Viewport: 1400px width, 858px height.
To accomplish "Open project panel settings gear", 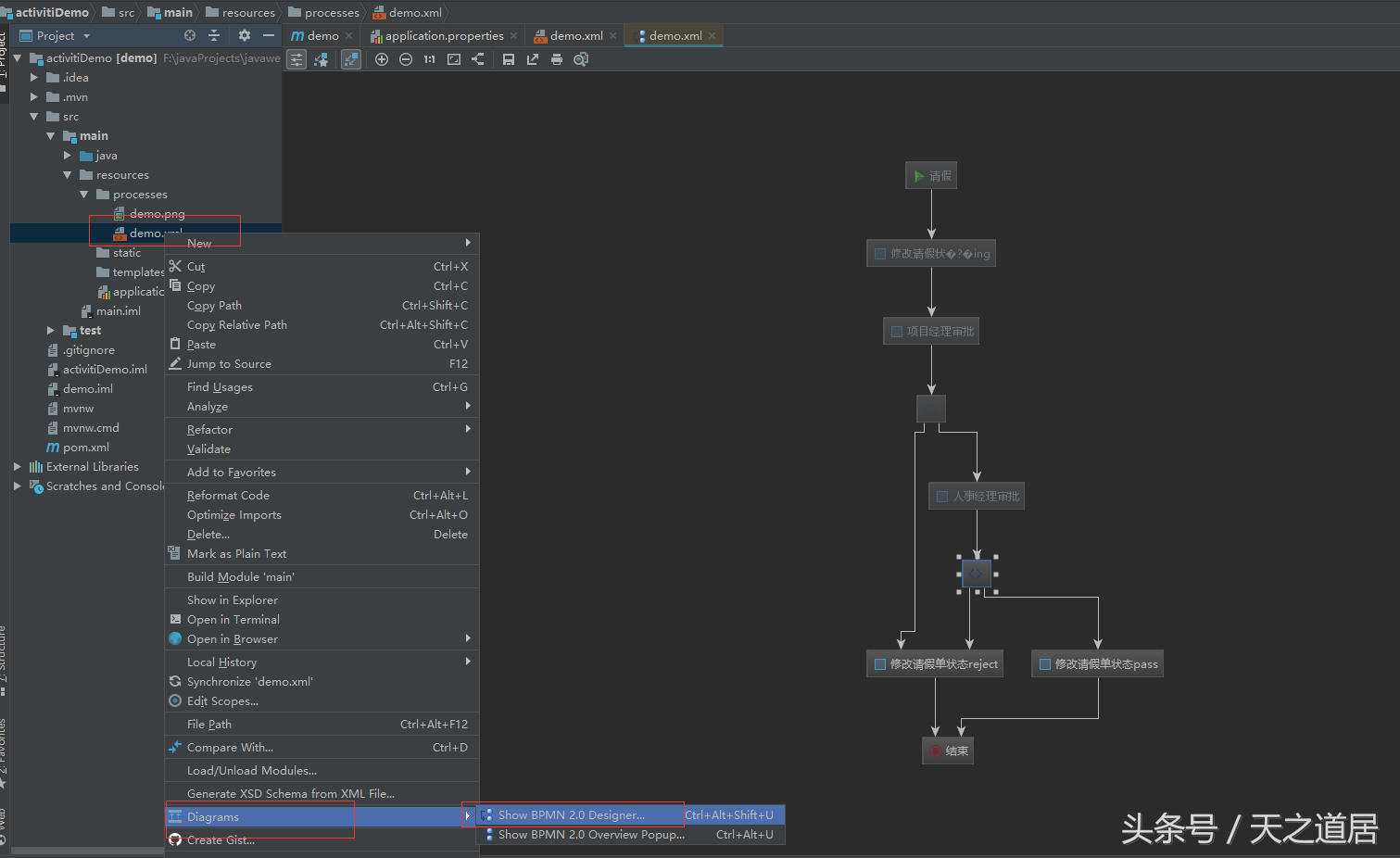I will 244,35.
